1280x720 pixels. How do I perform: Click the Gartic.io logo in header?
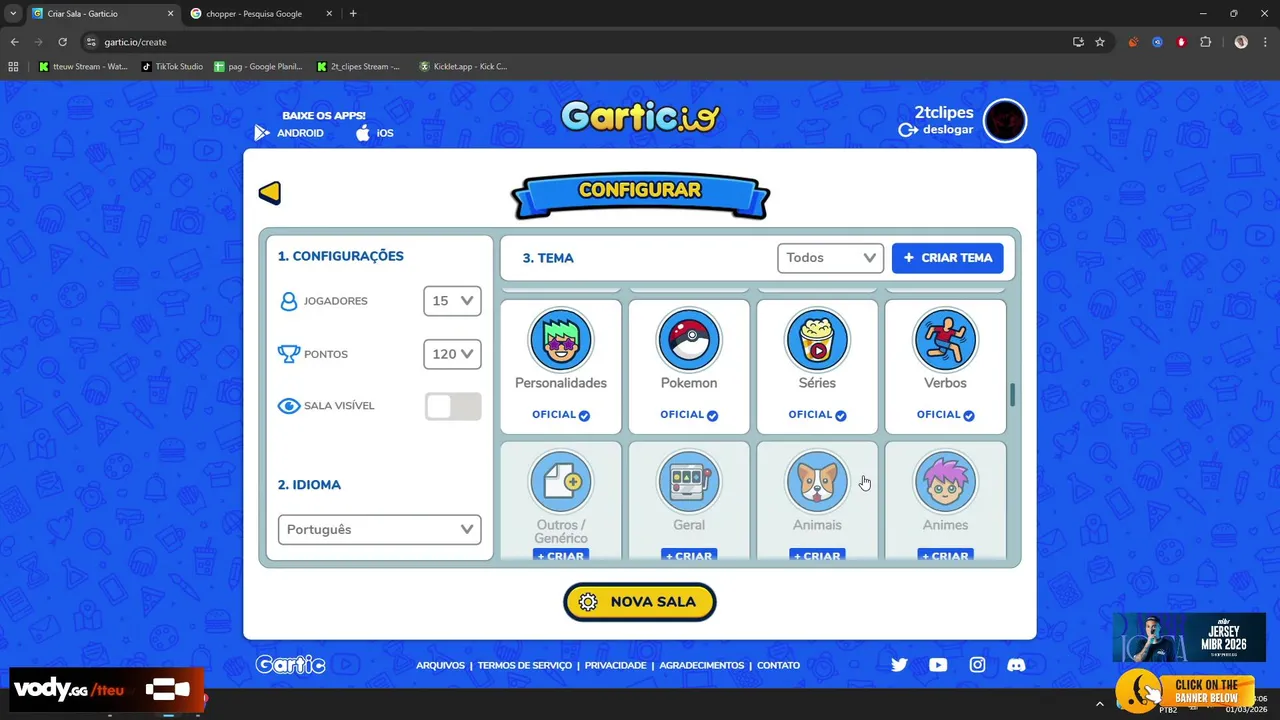click(x=640, y=117)
